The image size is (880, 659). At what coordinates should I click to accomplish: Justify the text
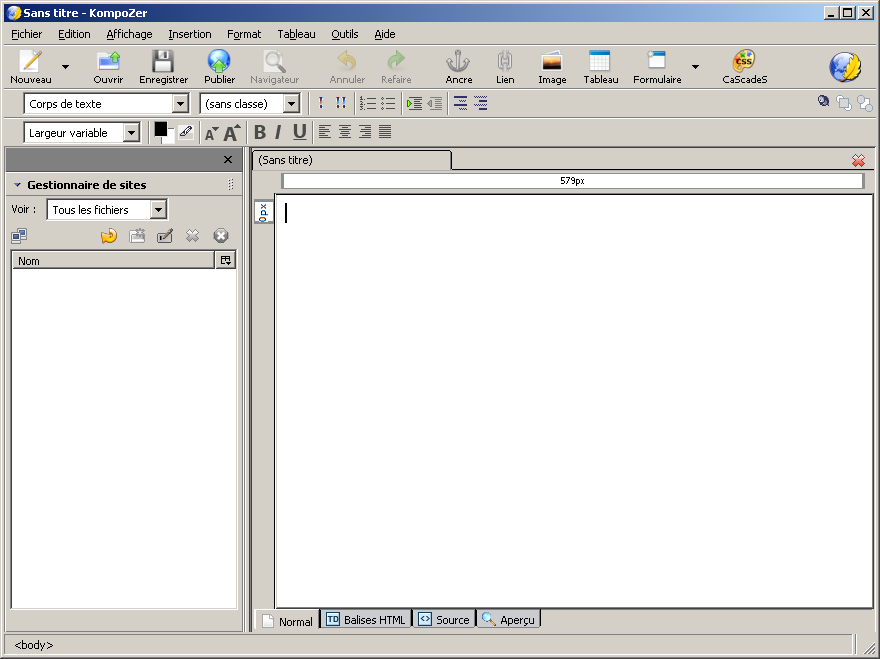(x=385, y=132)
